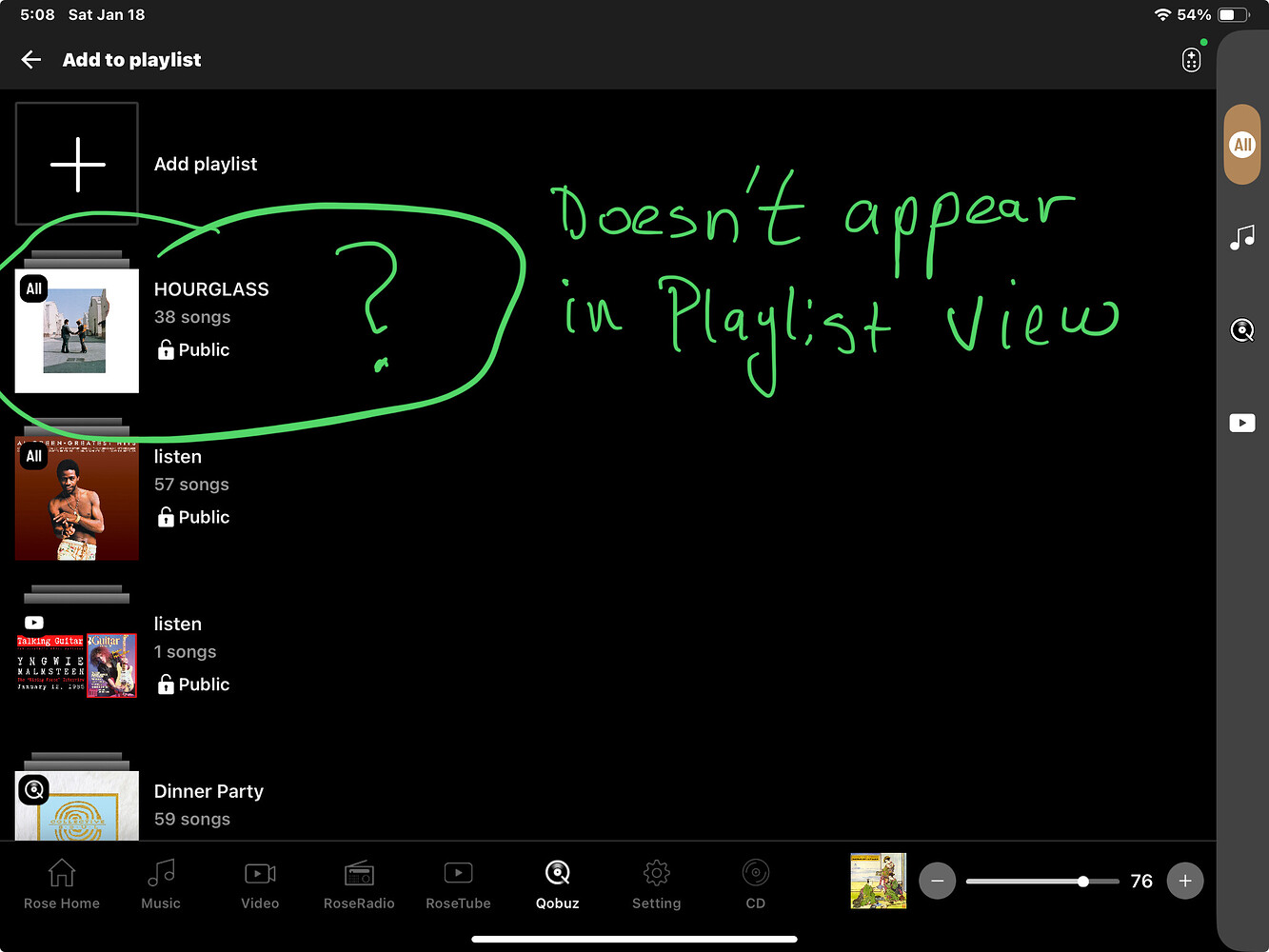Image resolution: width=1269 pixels, height=952 pixels.
Task: Tap All badge on 57 songs listen cover
Action: click(34, 456)
